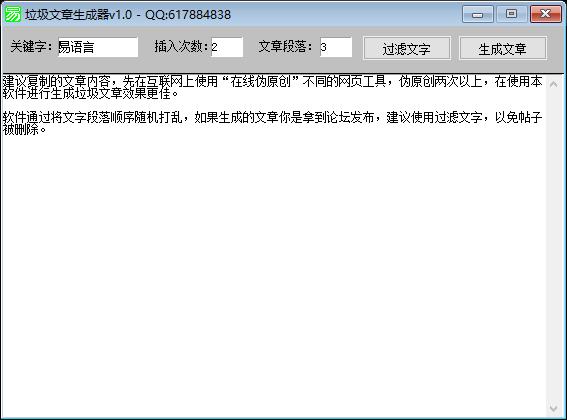
Task: Place cursor in second paragraph starting 软件通过
Action: pos(272,123)
